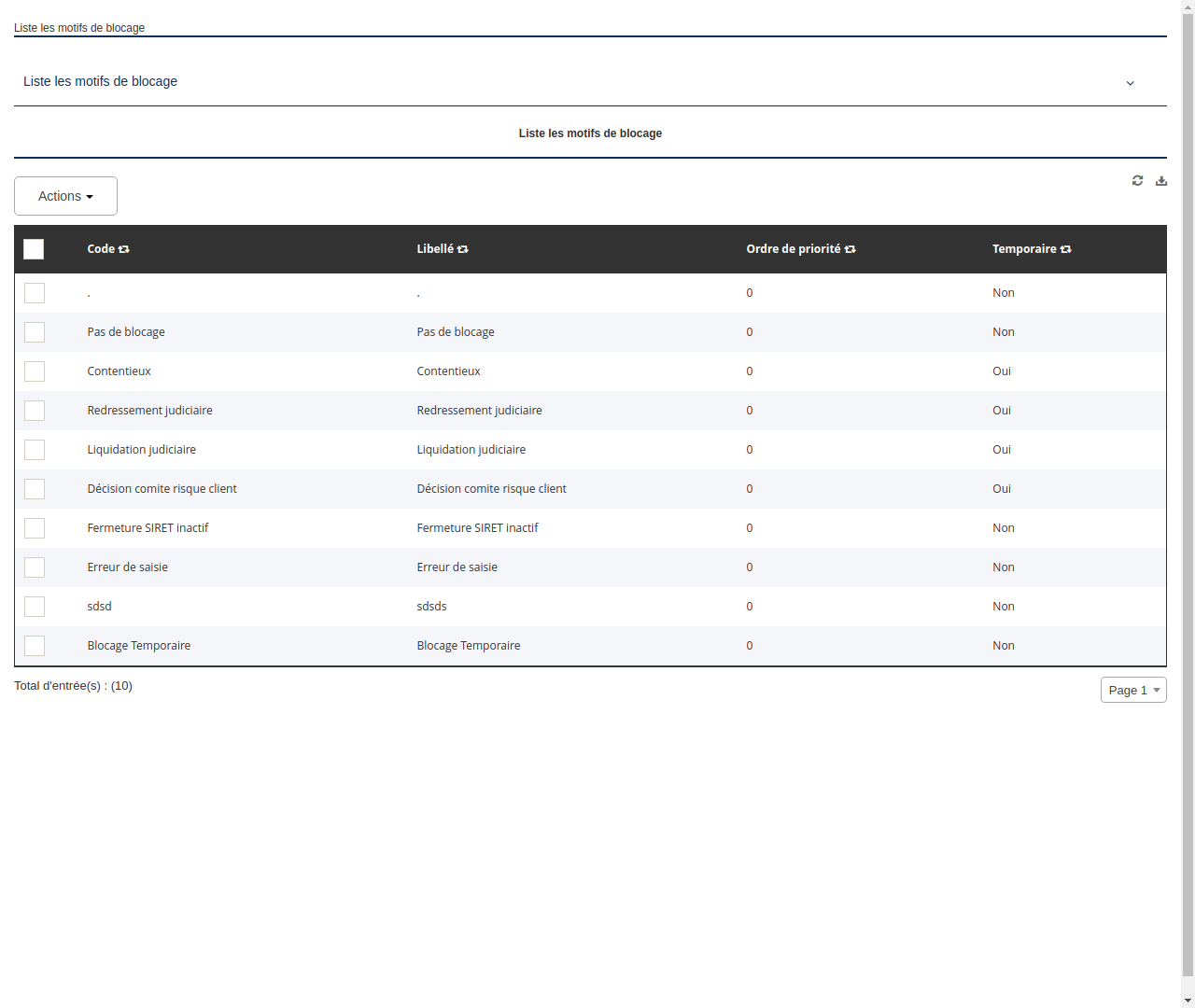Viewport: 1195px width, 1008px height.
Task: Open the Actions dropdown menu
Action: [65, 196]
